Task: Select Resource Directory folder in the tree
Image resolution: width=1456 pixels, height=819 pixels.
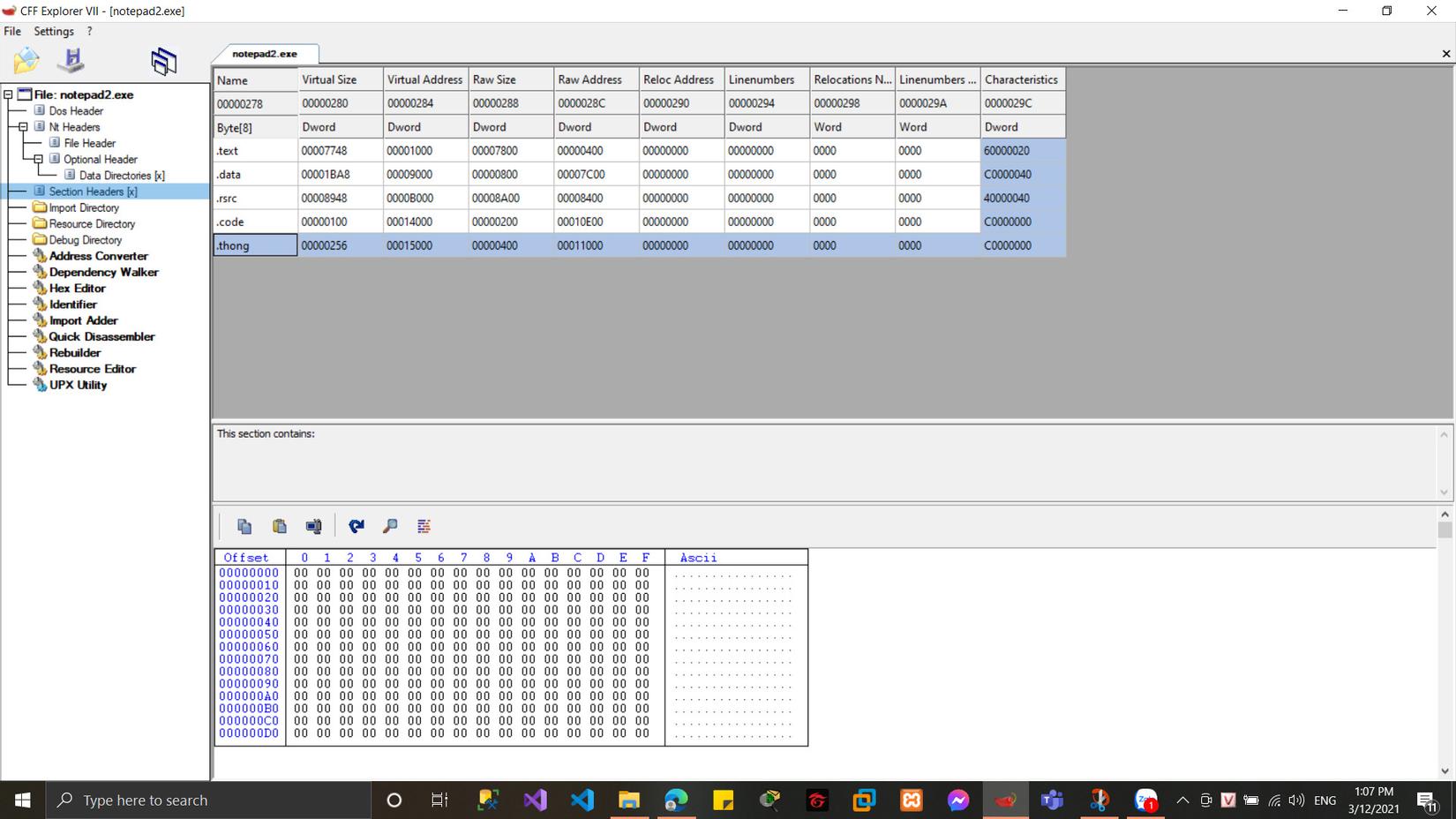Action: click(x=92, y=224)
